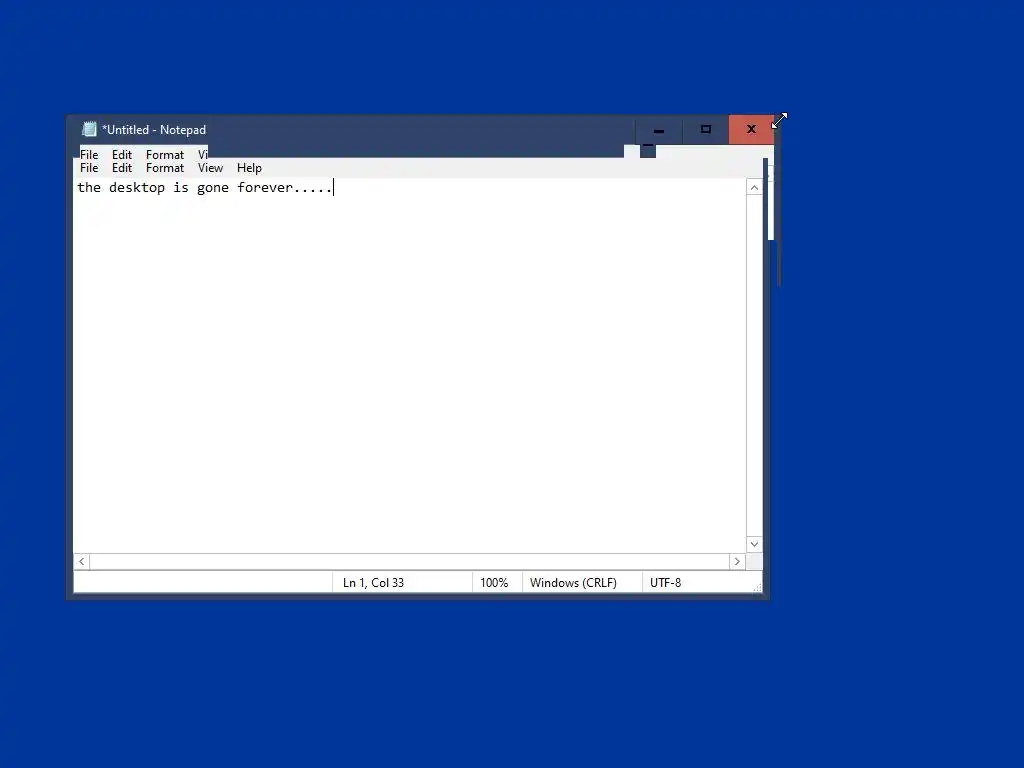Viewport: 1024px width, 768px height.
Task: Open the View menu
Action: 210,168
